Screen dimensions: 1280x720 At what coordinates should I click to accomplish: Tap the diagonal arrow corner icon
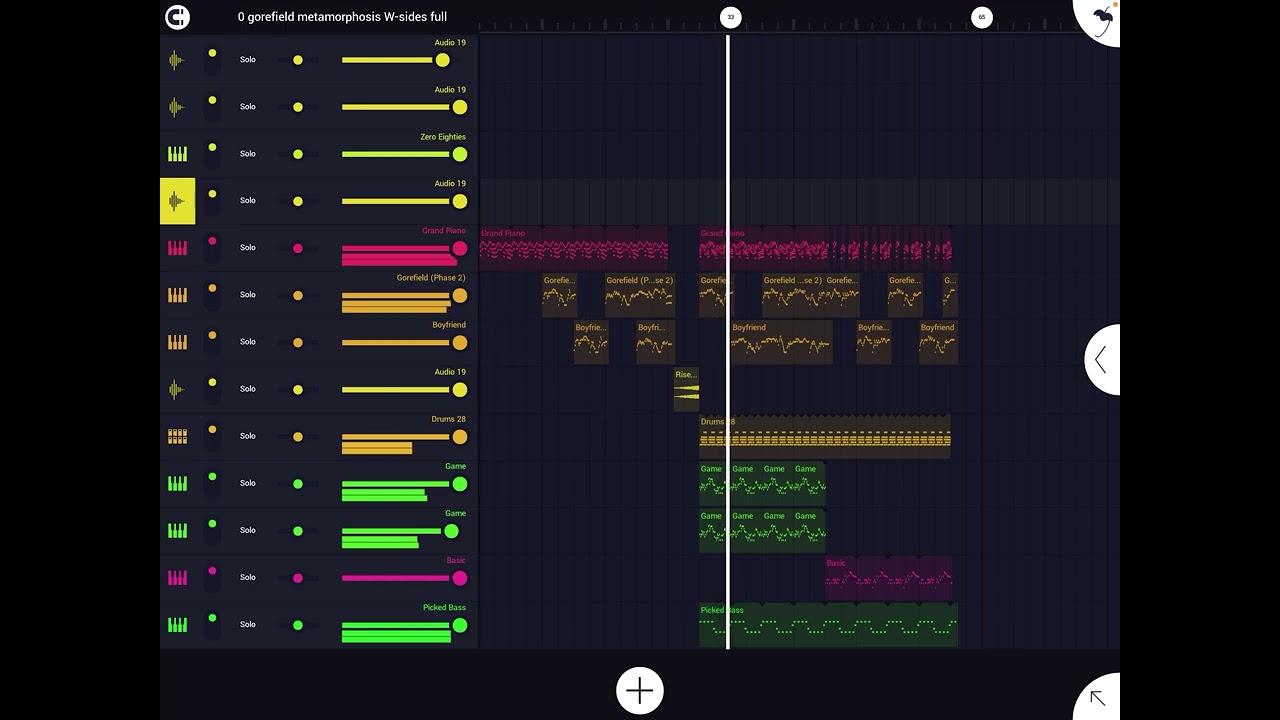tap(1098, 698)
